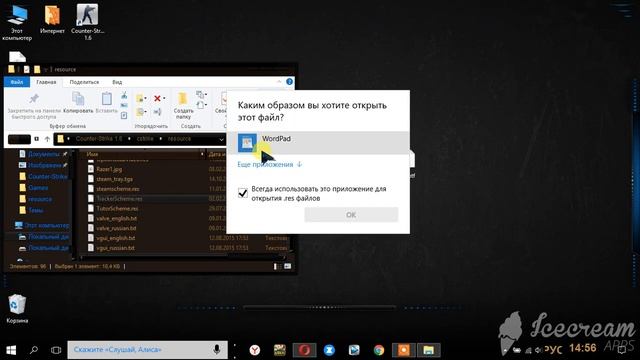This screenshot has height=360, width=640.
Task: Click the copy-to folder icon in ribbon
Action: click(x=140, y=112)
